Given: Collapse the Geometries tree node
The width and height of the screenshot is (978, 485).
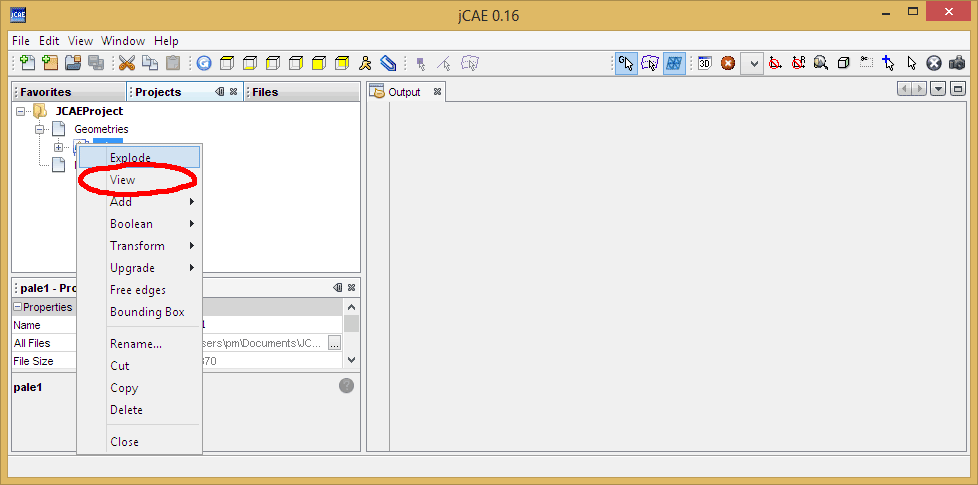Looking at the screenshot, I should 40,129.
